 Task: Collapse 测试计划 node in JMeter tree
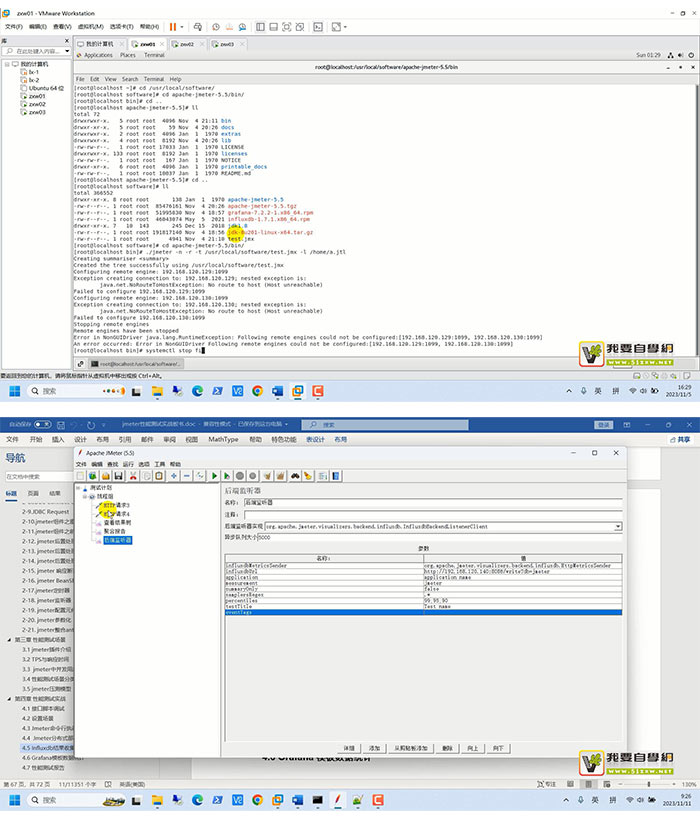coord(78,488)
